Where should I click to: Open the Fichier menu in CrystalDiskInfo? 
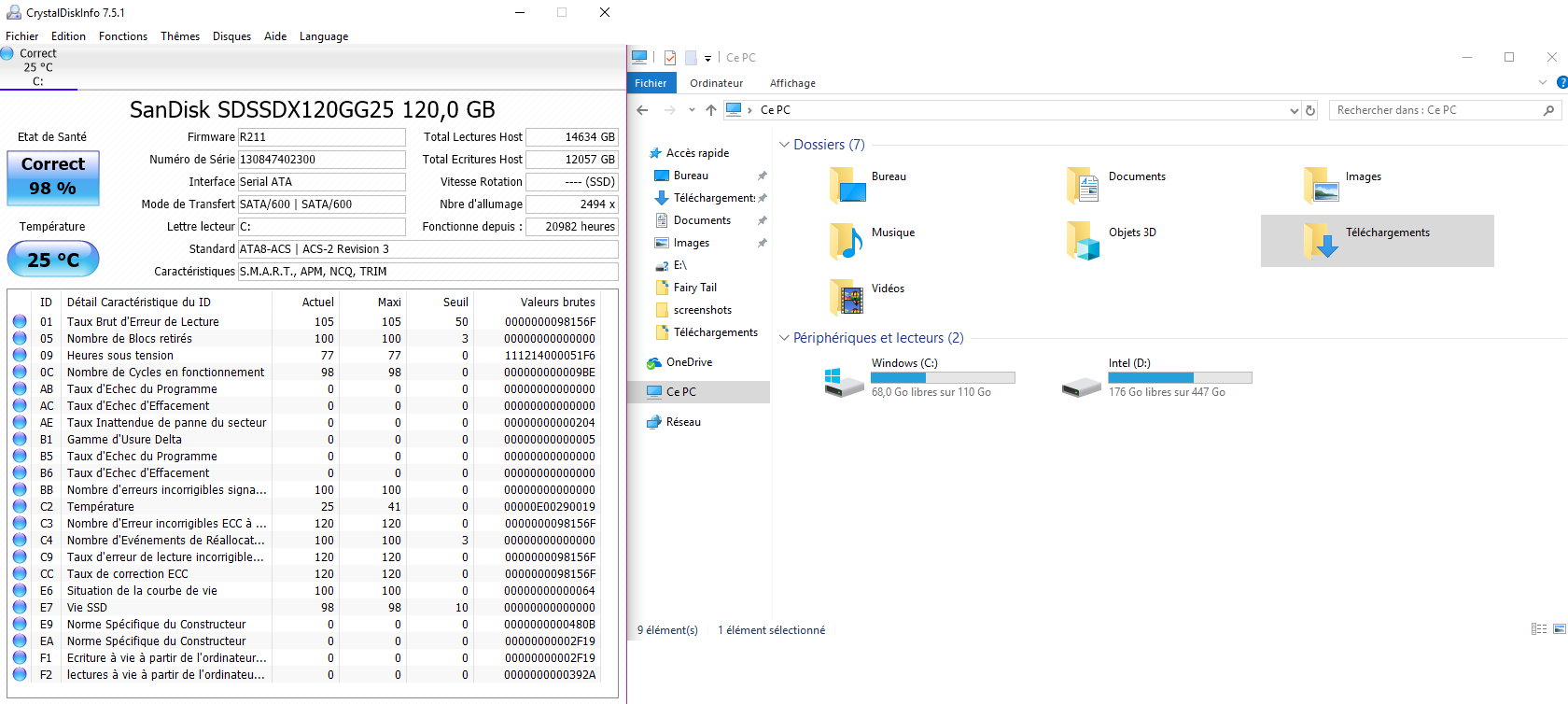click(x=22, y=36)
